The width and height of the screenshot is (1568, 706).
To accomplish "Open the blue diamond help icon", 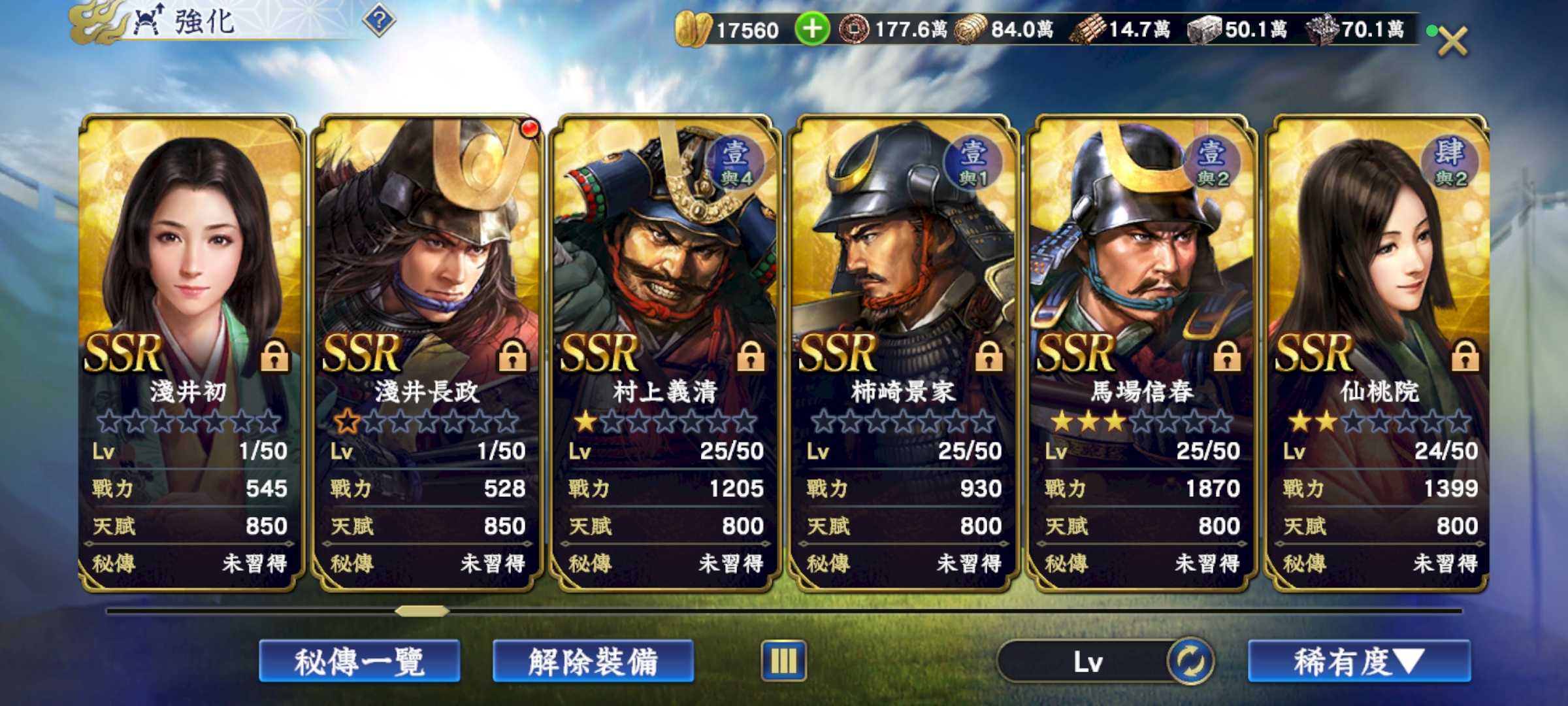I will coord(379,22).
